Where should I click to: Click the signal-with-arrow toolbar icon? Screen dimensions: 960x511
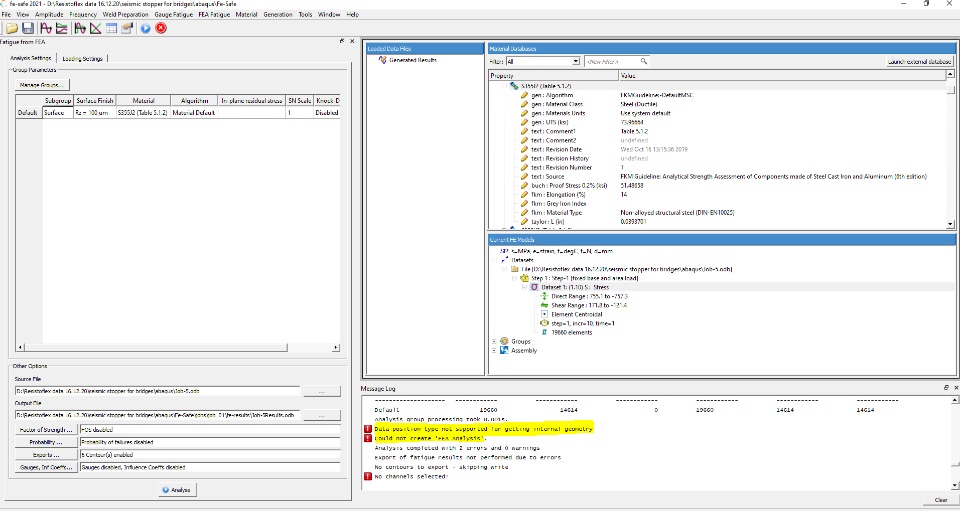click(x=80, y=28)
